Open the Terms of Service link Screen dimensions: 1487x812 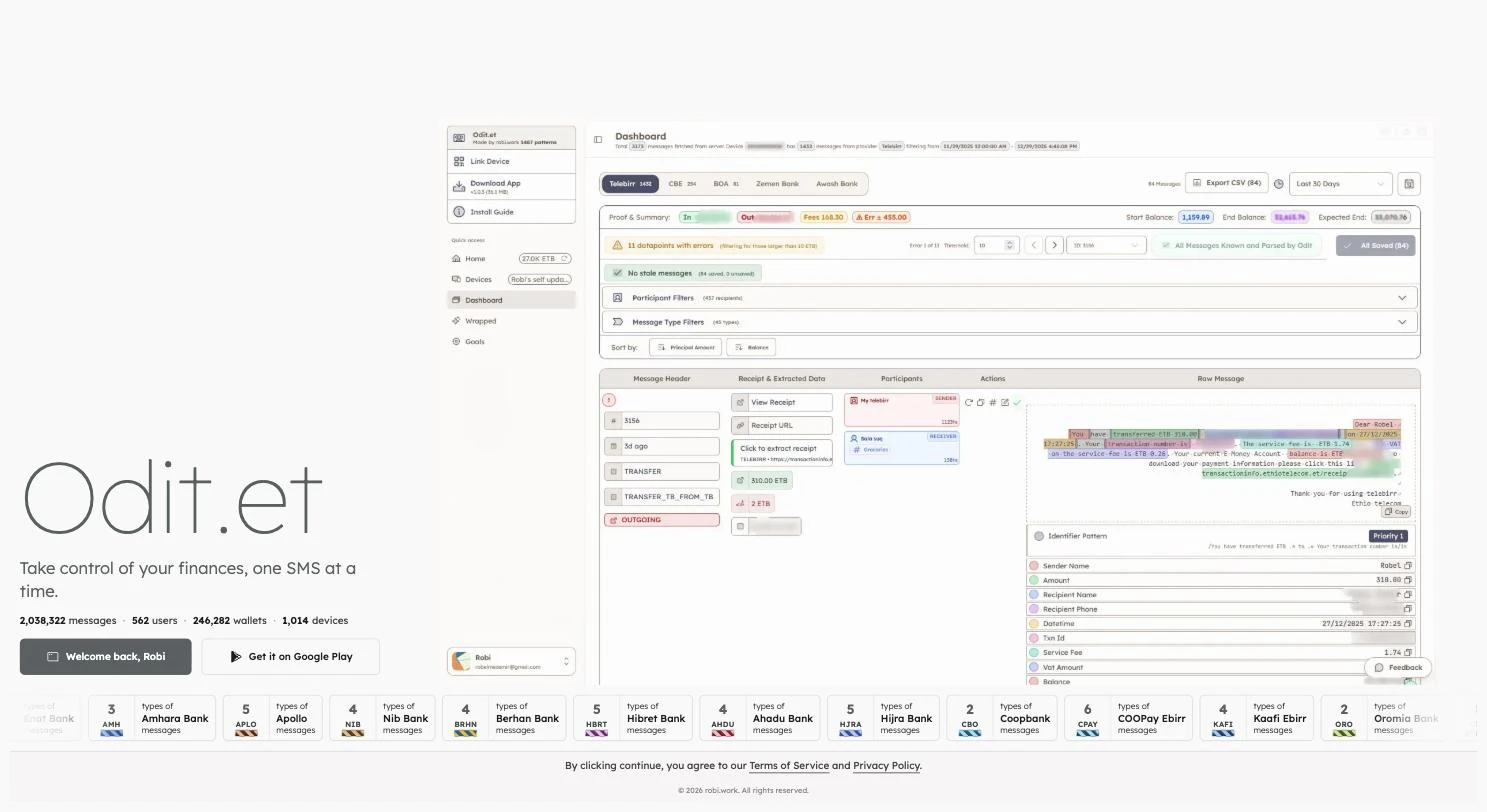pyautogui.click(x=789, y=766)
